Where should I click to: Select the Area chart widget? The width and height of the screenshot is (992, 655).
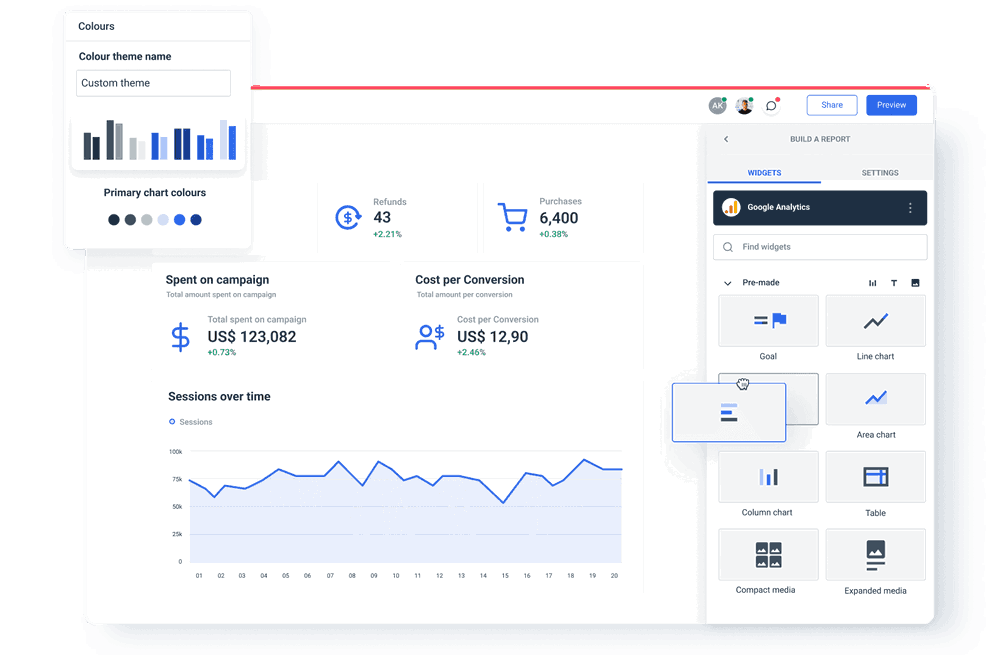coord(876,399)
